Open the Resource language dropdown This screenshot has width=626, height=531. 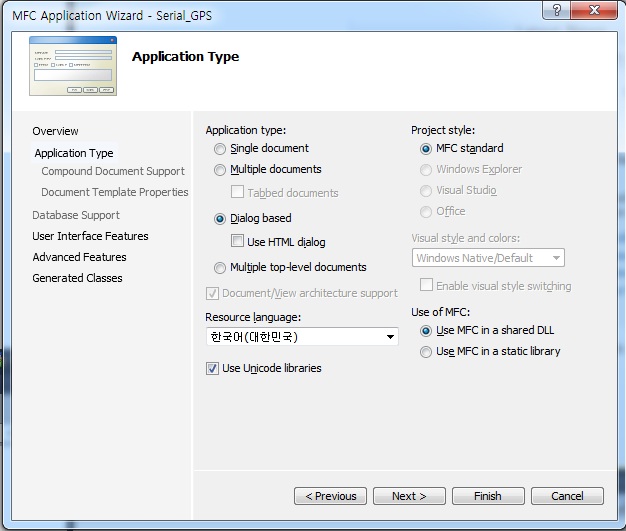[302, 337]
